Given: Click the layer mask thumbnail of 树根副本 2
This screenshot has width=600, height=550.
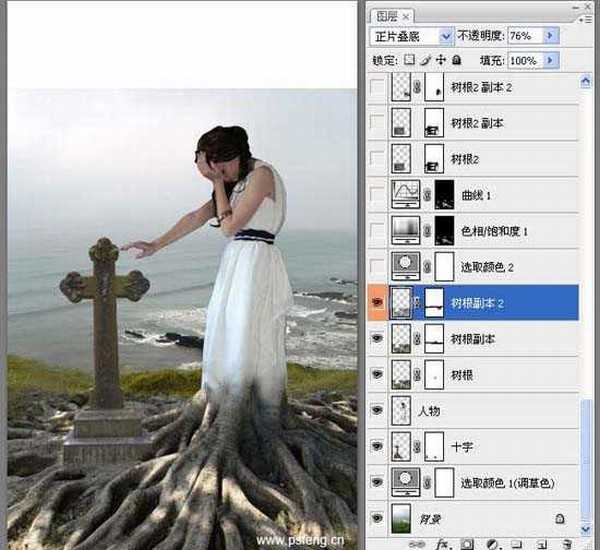Looking at the screenshot, I should click(434, 302).
